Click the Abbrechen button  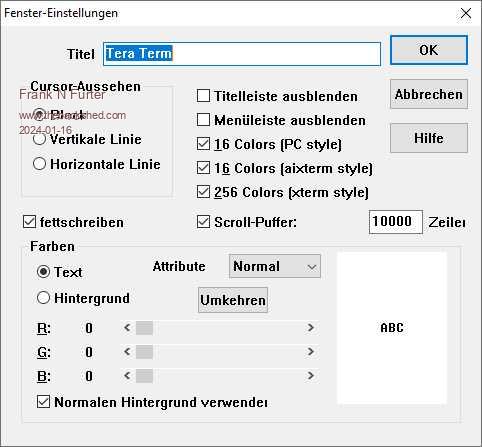429,94
